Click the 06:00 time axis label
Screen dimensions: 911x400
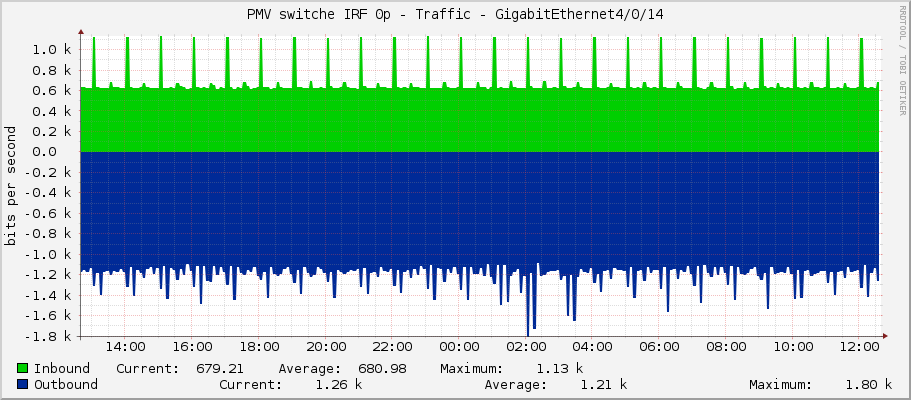pos(659,348)
